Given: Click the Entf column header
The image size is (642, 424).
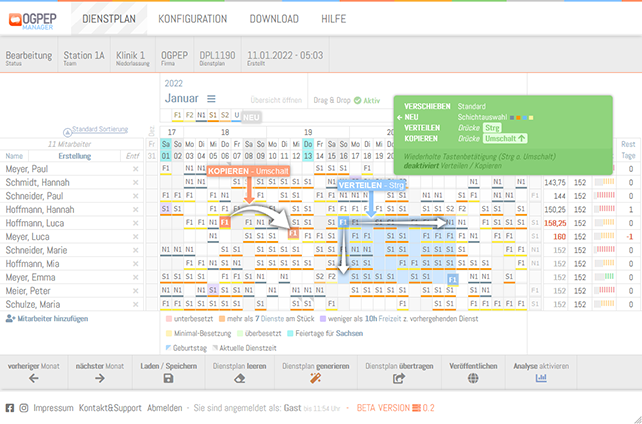Looking at the screenshot, I should click(132, 156).
